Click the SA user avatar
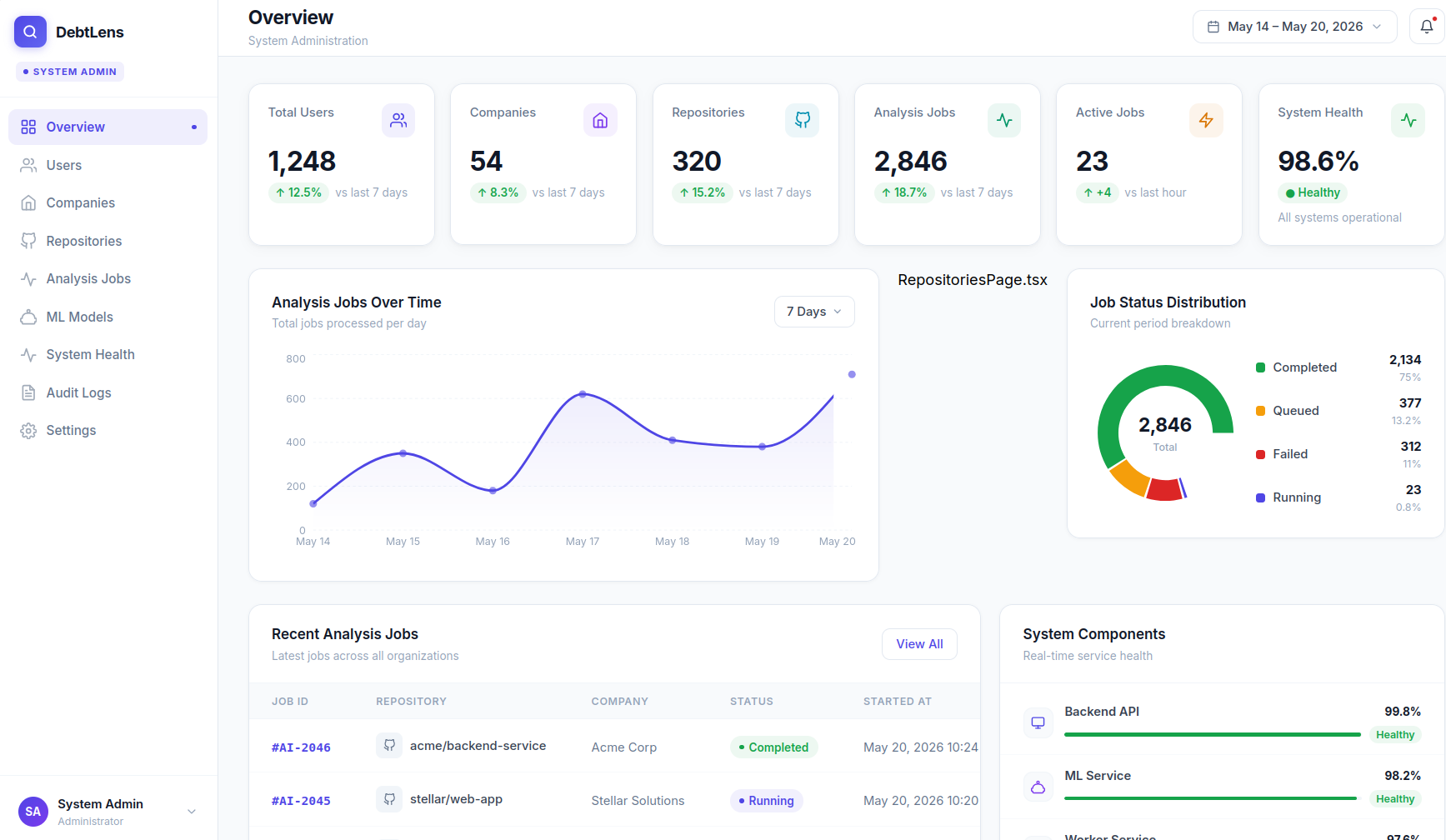Image resolution: width=1446 pixels, height=840 pixels. pos(33,811)
